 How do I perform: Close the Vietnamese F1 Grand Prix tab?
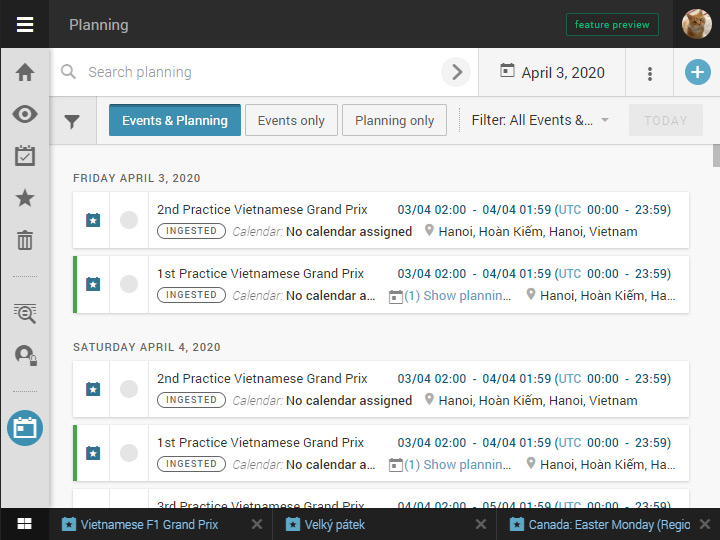coord(257,524)
